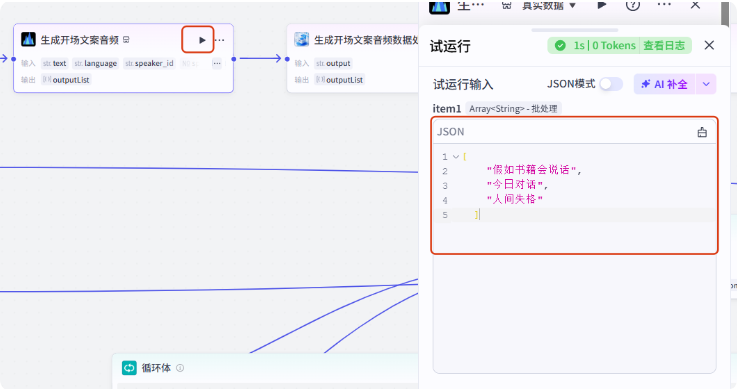Click the JSON label in the editor header
Screen dimensions: 737x392
point(451,132)
